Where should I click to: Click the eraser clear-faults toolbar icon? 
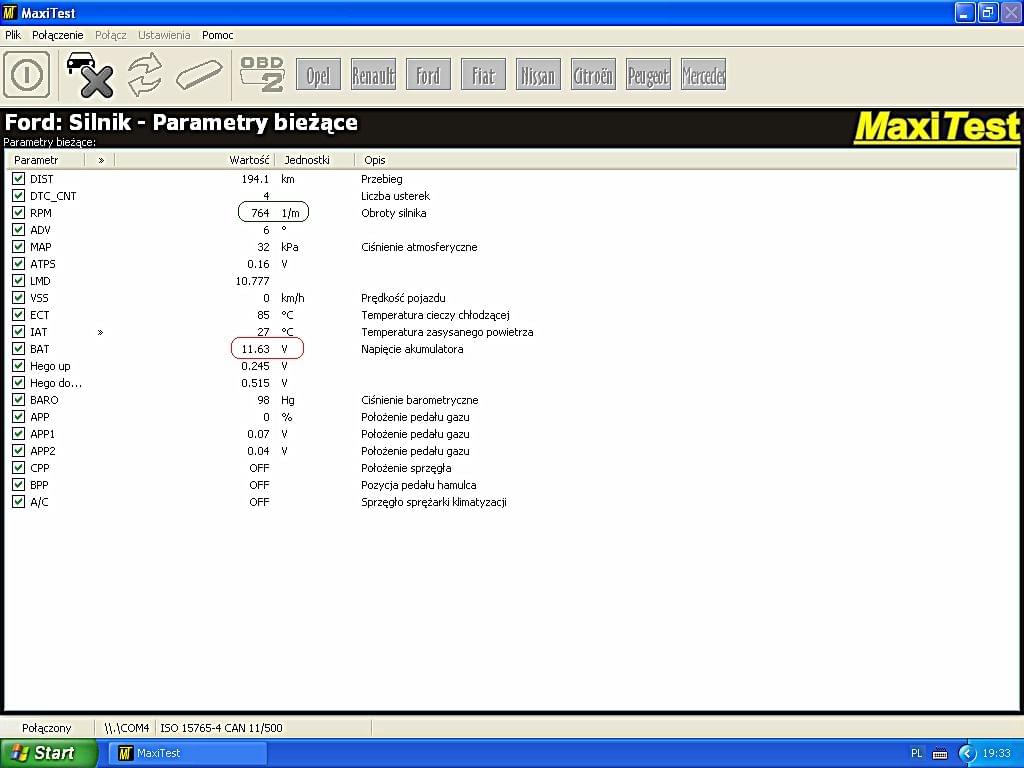[199, 74]
